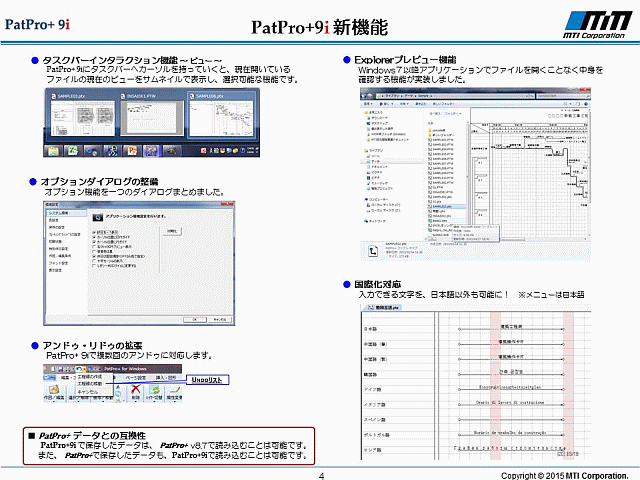Select the イタリア語 row label
The image size is (640, 480).
[x=374, y=404]
